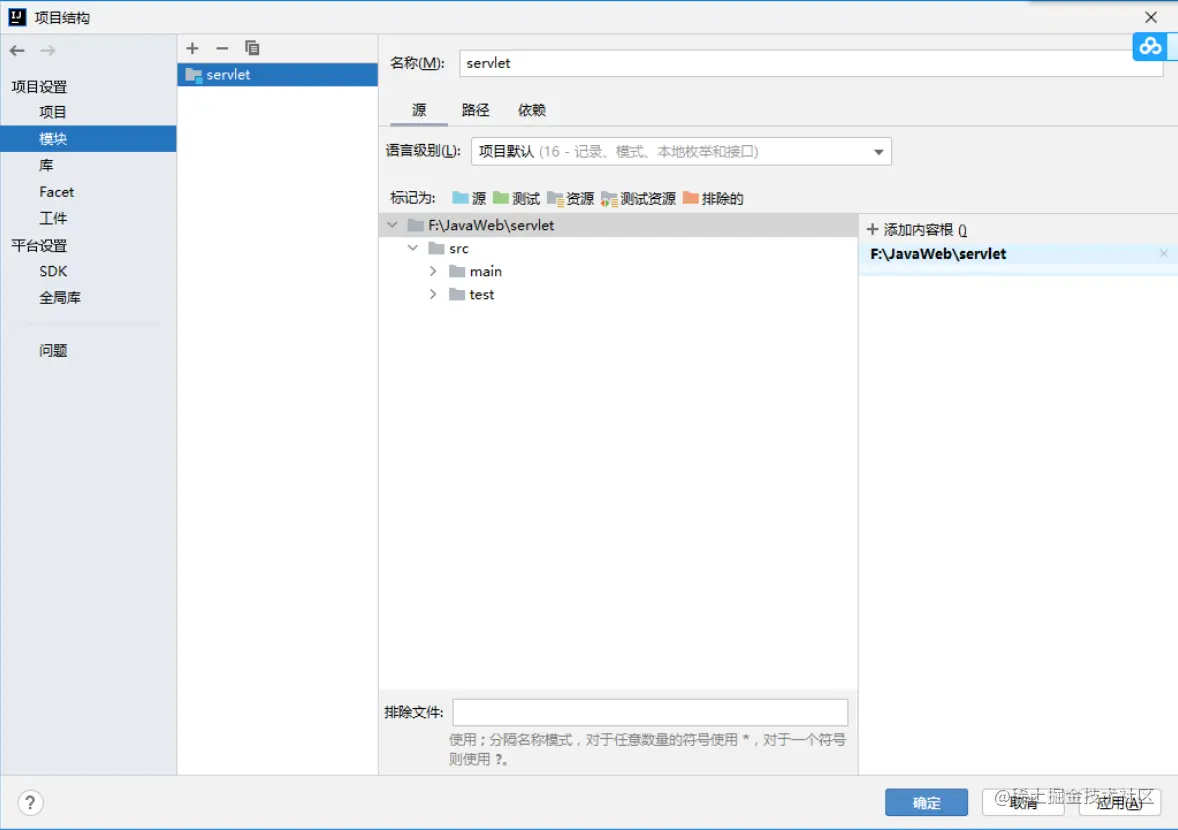
Task: Add a new module with plus icon
Action: coord(192,48)
